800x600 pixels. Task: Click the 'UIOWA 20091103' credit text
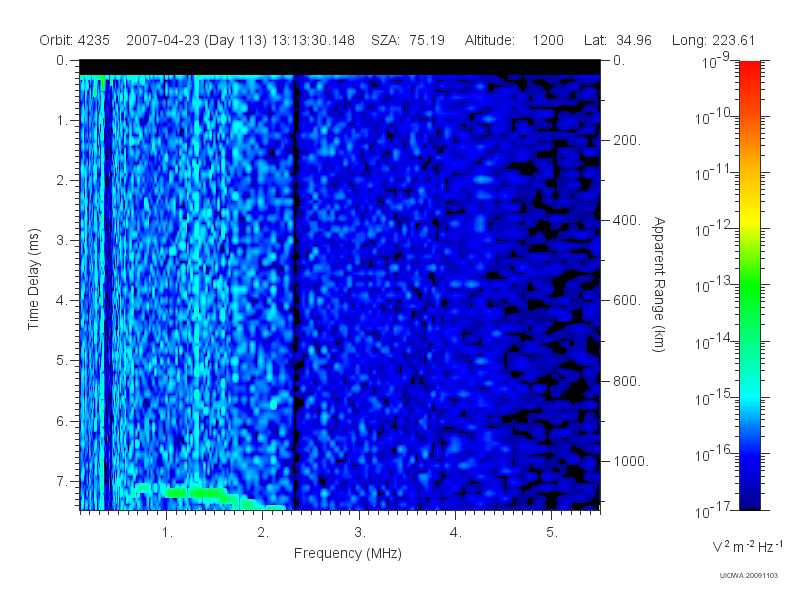click(748, 576)
